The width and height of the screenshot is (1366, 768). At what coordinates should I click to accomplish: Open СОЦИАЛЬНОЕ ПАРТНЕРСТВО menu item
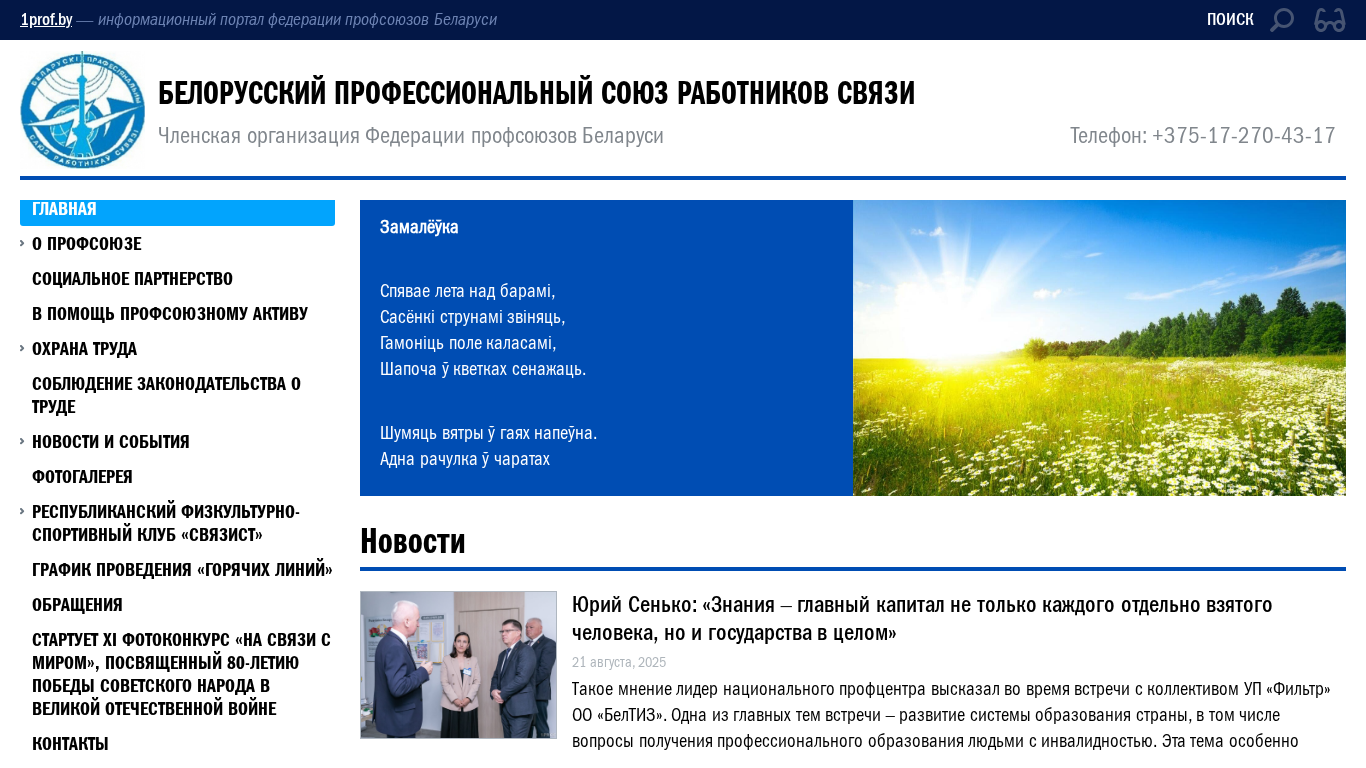coord(132,279)
